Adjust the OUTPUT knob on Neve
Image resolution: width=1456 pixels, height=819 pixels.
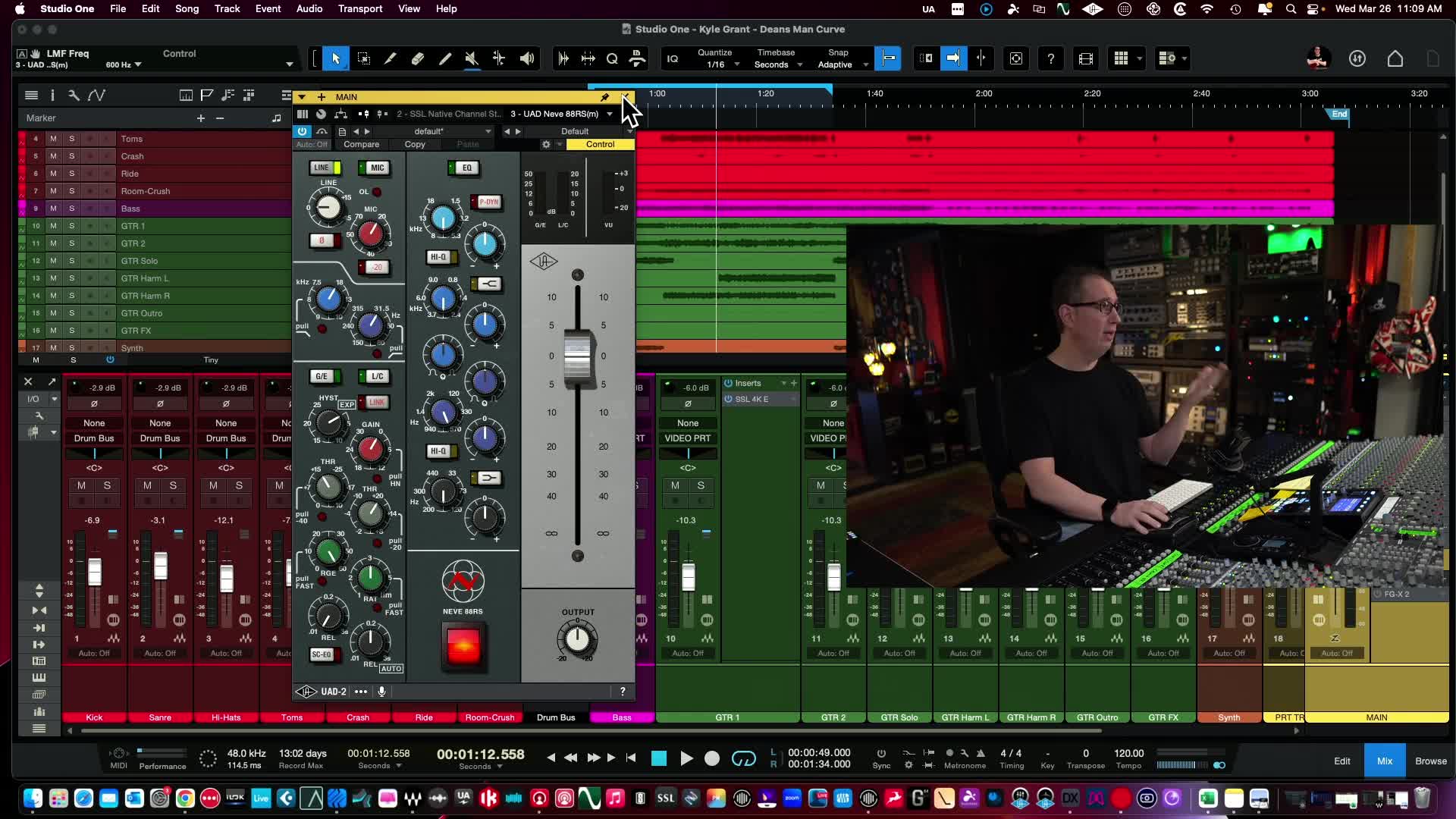click(577, 639)
